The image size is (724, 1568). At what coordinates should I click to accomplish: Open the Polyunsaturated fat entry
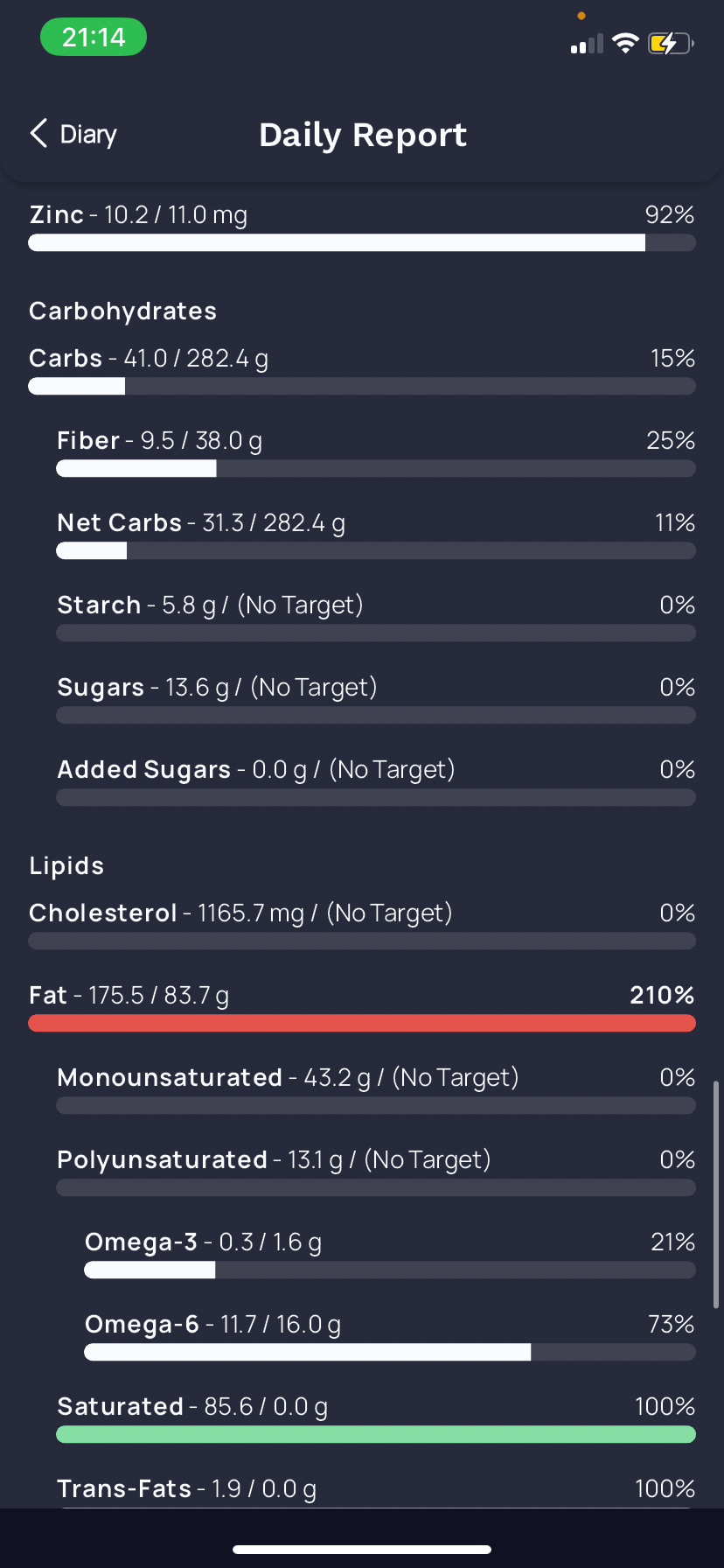click(376, 1172)
